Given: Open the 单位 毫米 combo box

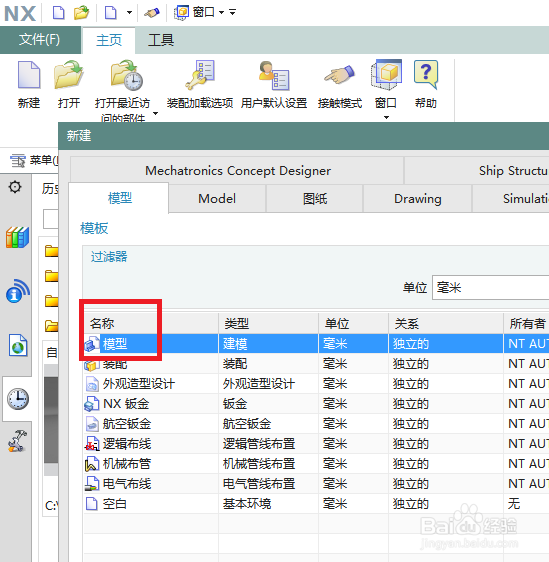Looking at the screenshot, I should [491, 287].
